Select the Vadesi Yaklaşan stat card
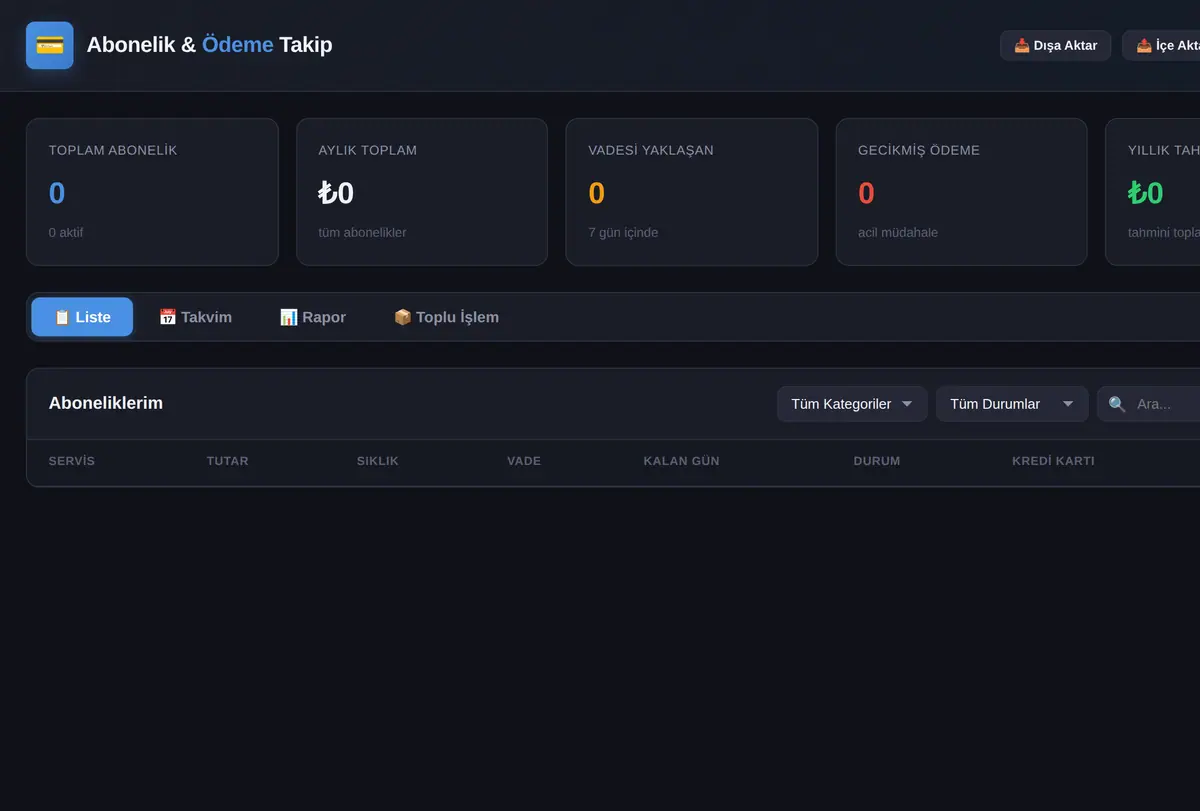The width and height of the screenshot is (1200, 811). (692, 192)
